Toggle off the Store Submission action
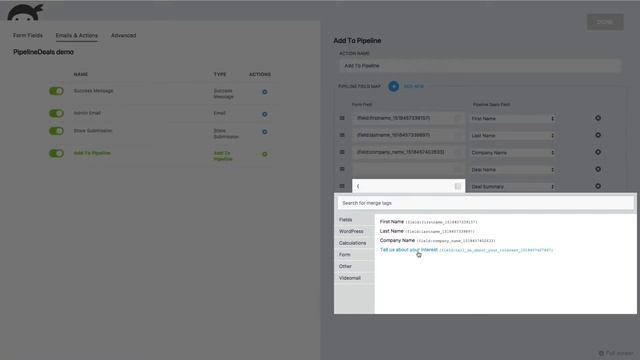The width and height of the screenshot is (640, 360). 56,131
